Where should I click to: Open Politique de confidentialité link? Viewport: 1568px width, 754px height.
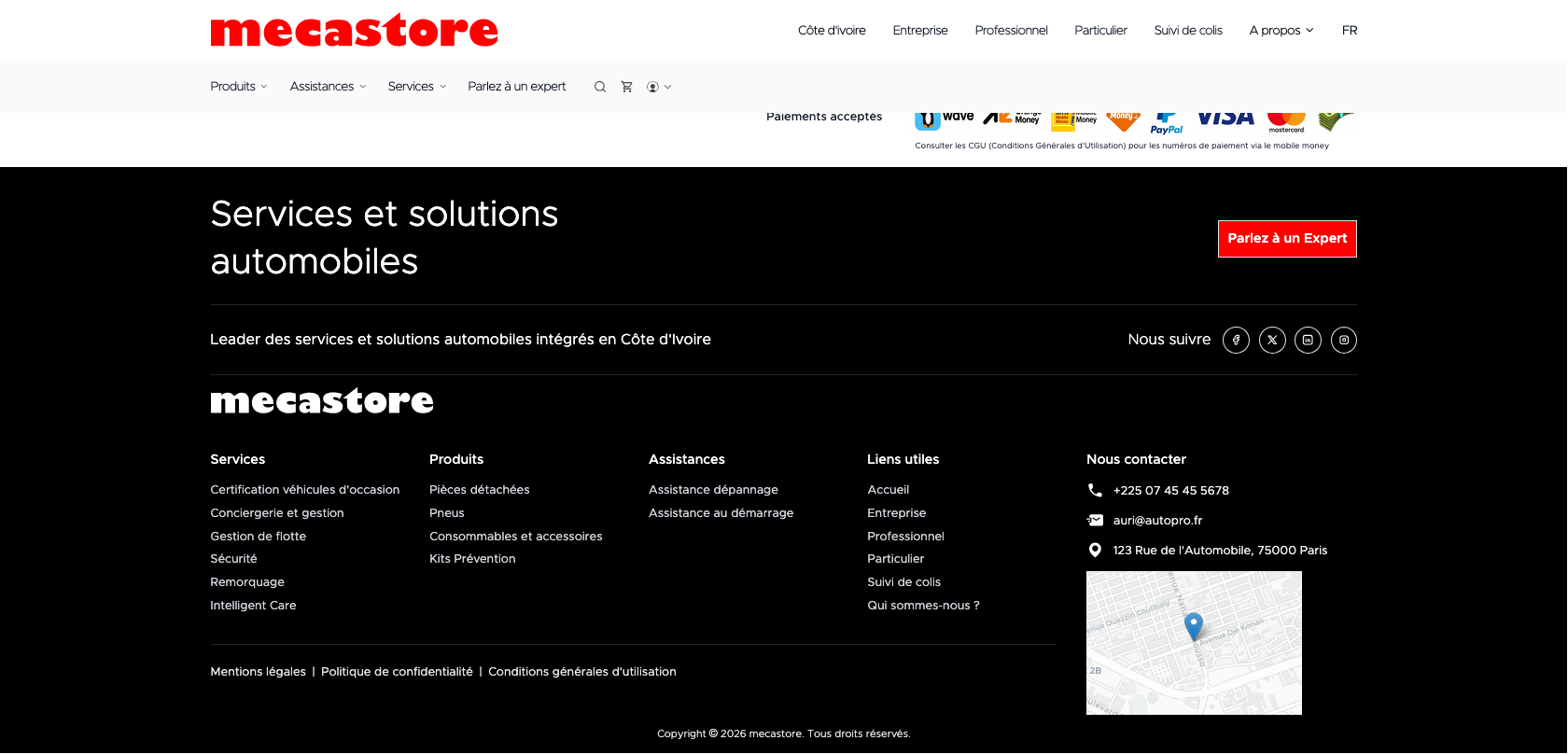pos(397,672)
